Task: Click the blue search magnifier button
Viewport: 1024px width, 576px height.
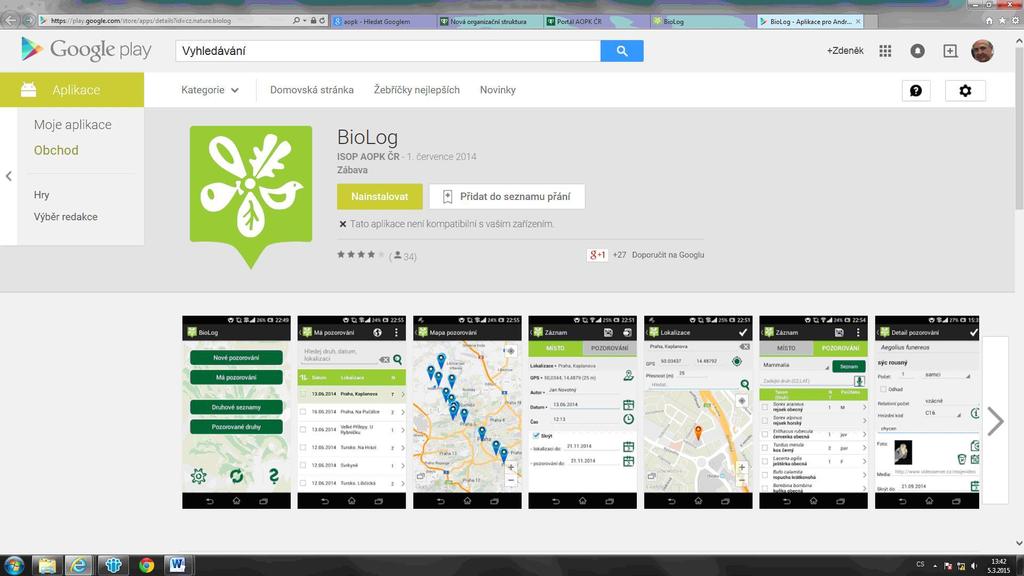Action: coord(622,51)
